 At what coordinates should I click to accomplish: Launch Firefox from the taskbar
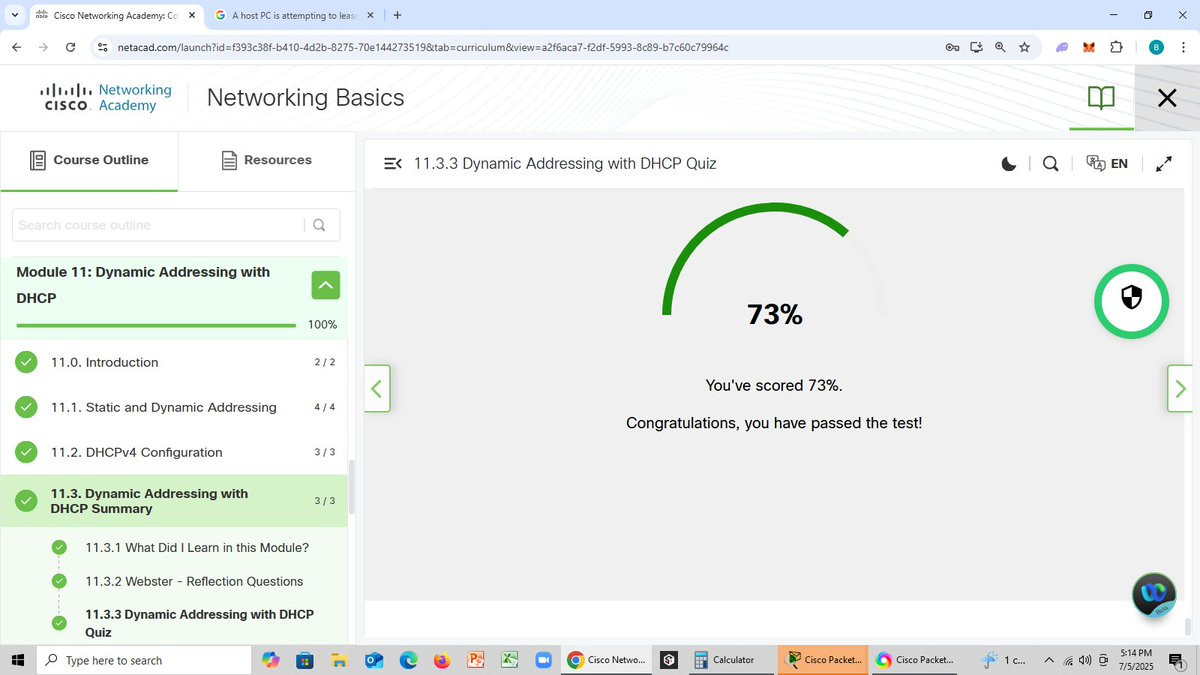(442, 660)
